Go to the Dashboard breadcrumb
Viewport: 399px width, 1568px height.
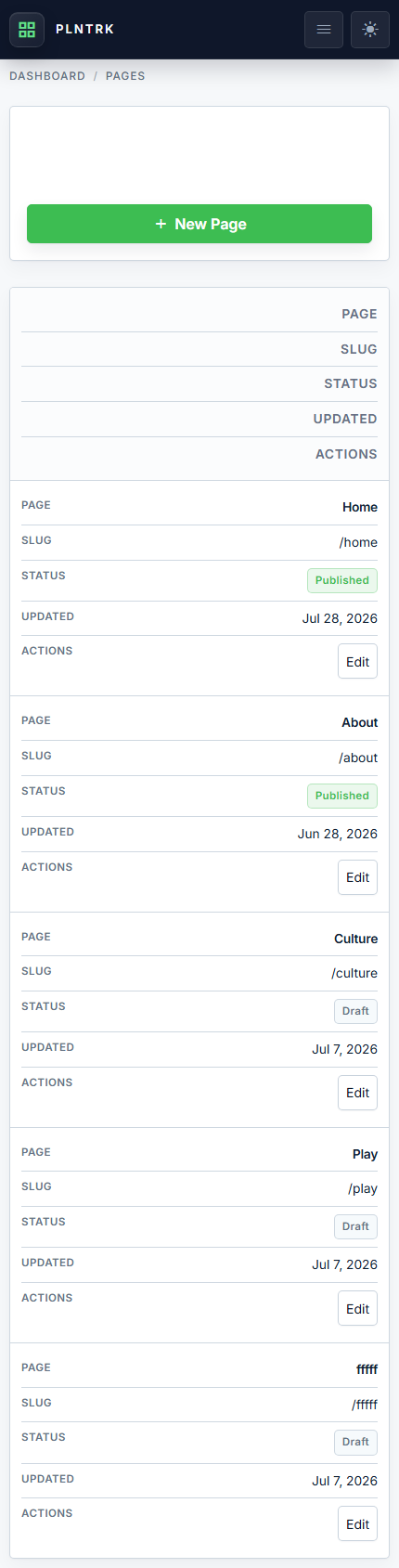coord(47,76)
